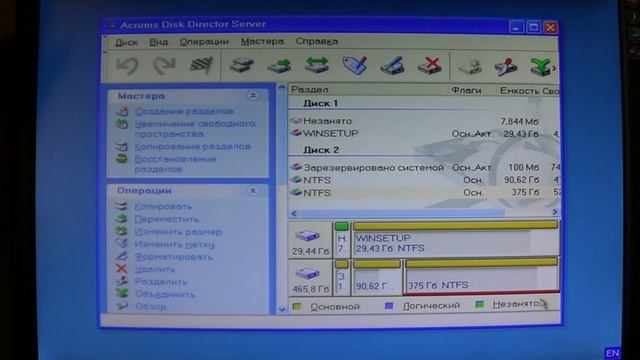Screen dimensions: 640x360
Task: Open the Справка menu
Action: click(x=317, y=41)
